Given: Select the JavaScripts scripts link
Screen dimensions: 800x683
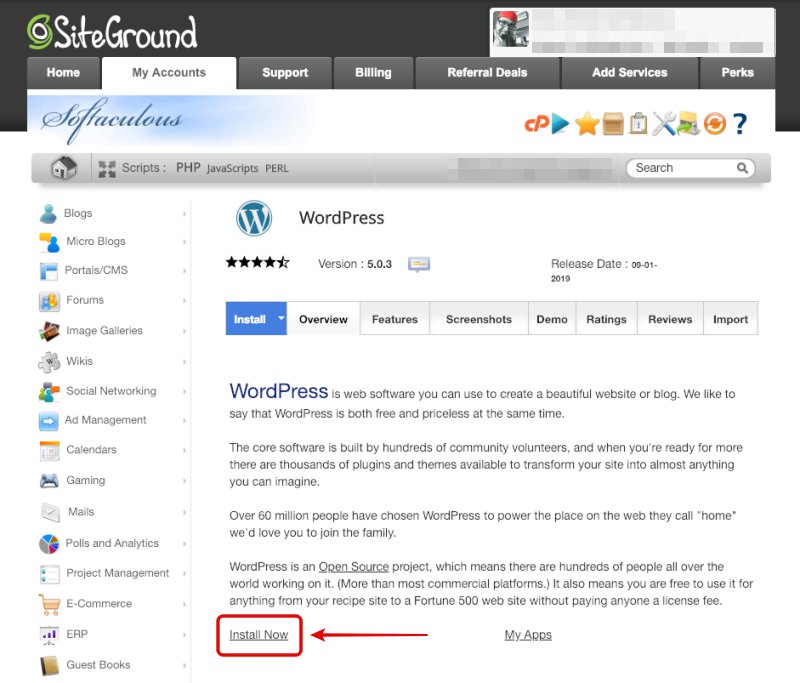Looking at the screenshot, I should (x=233, y=168).
